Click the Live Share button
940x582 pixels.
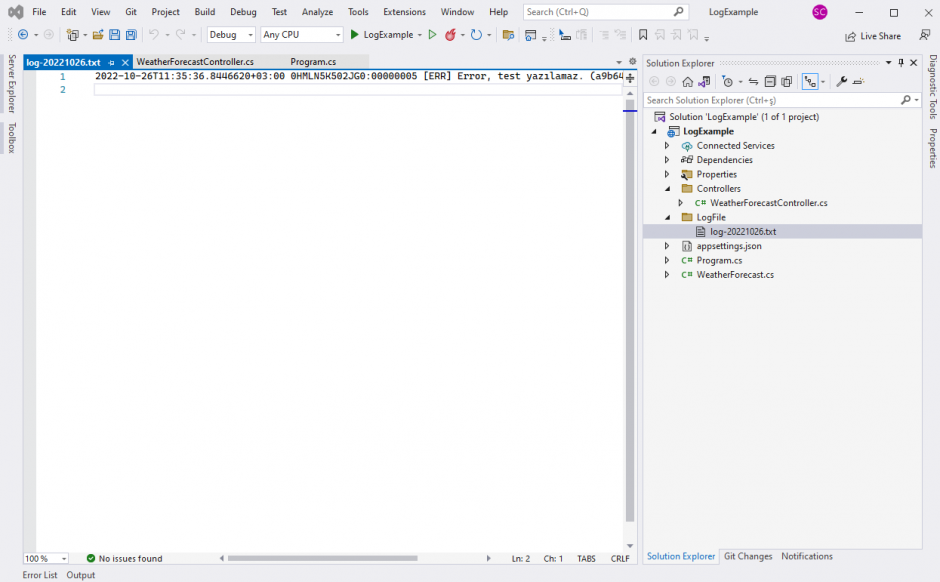coord(874,35)
